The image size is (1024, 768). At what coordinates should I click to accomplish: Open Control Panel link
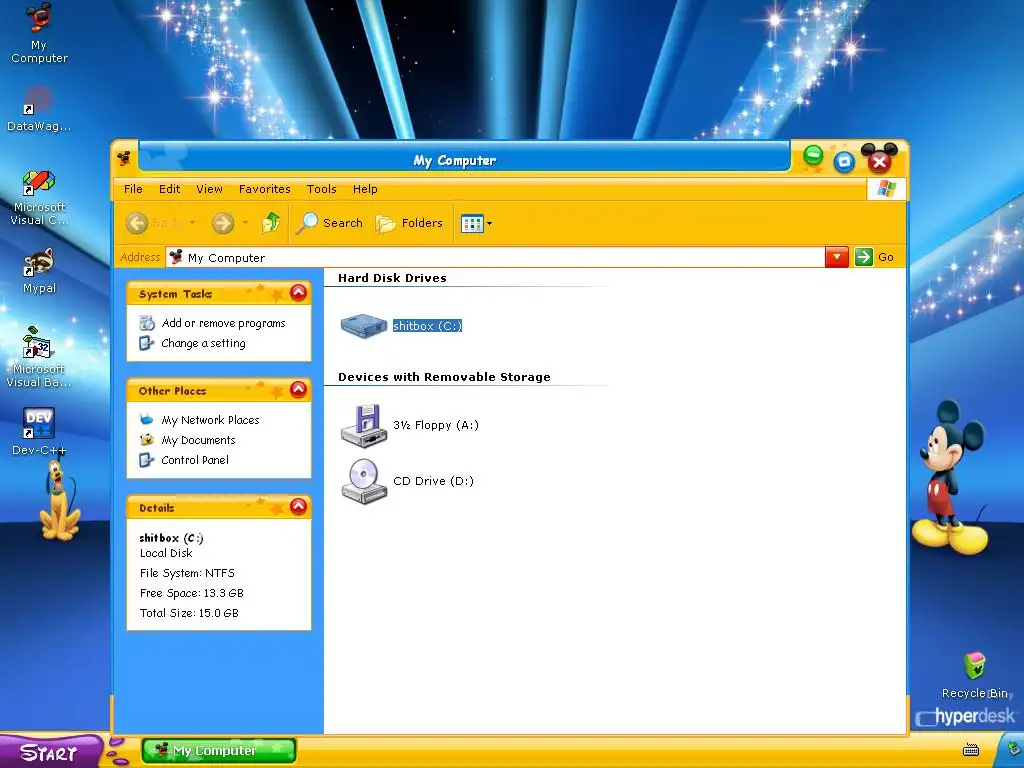click(x=195, y=460)
